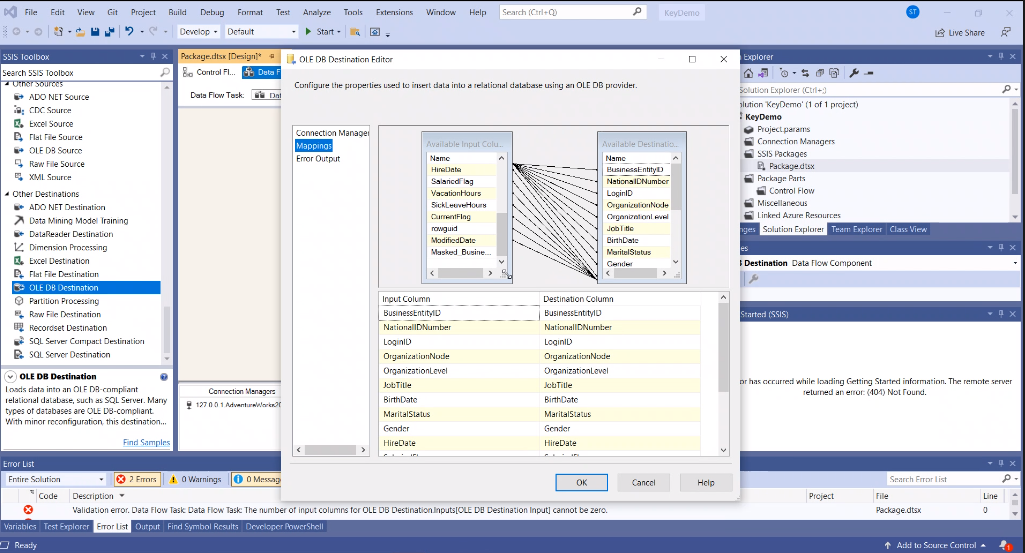The height and width of the screenshot is (553, 1025).
Task: Click the Sync with Active Document icon
Action: click(x=805, y=73)
